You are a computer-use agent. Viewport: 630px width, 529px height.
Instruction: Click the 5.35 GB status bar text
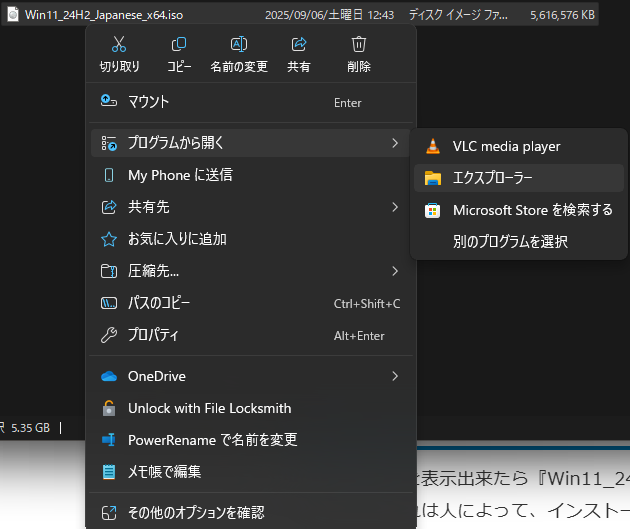coord(31,428)
